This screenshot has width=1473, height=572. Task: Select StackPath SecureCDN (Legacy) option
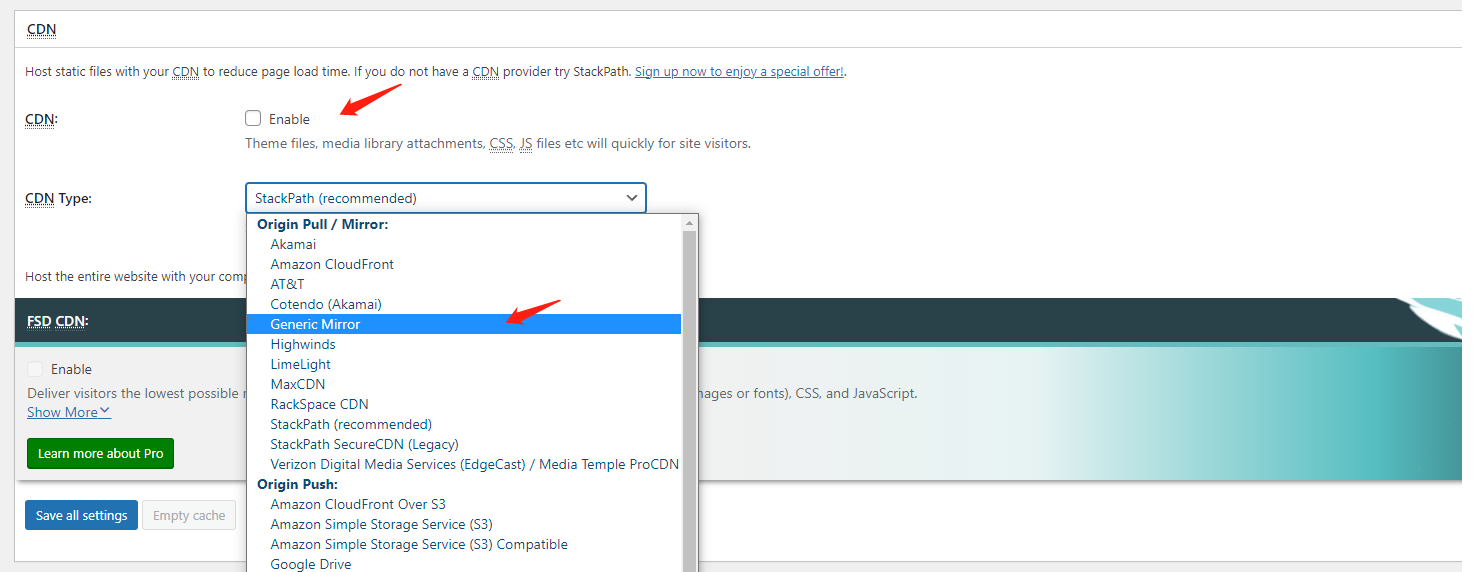pos(464,444)
